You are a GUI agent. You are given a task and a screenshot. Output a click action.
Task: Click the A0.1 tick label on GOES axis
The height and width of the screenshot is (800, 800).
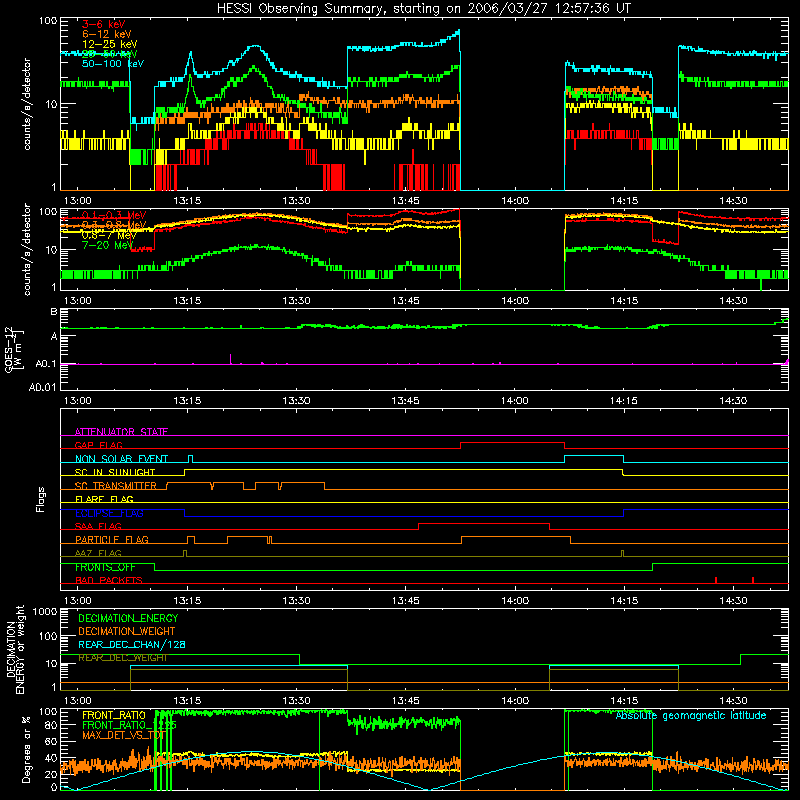45,364
